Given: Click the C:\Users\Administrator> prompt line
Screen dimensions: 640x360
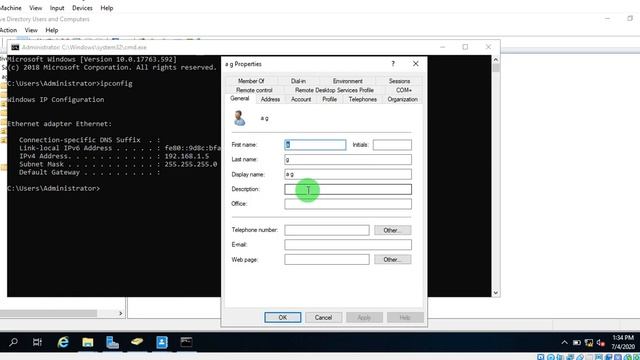Looking at the screenshot, I should pyautogui.click(x=53, y=188).
